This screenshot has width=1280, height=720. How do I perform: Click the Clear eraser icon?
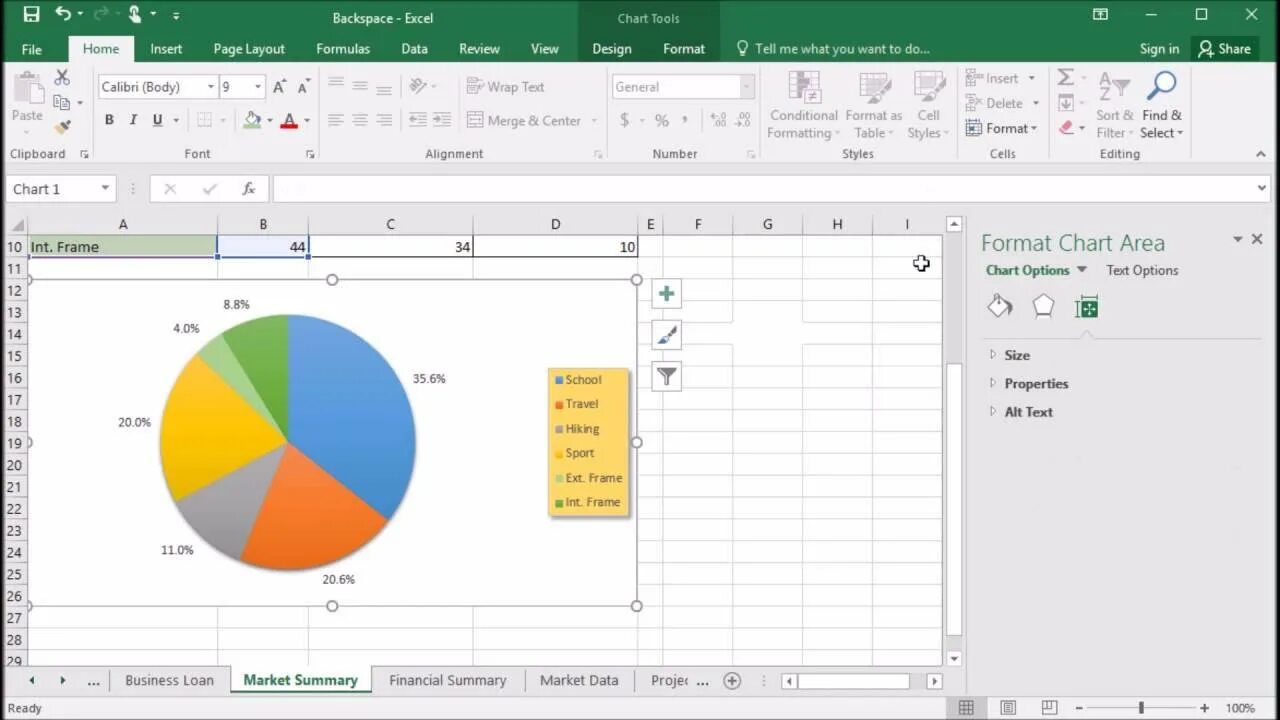1065,128
